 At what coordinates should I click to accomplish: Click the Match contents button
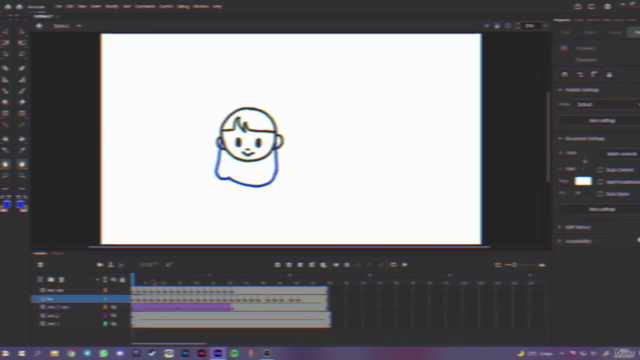click(621, 154)
